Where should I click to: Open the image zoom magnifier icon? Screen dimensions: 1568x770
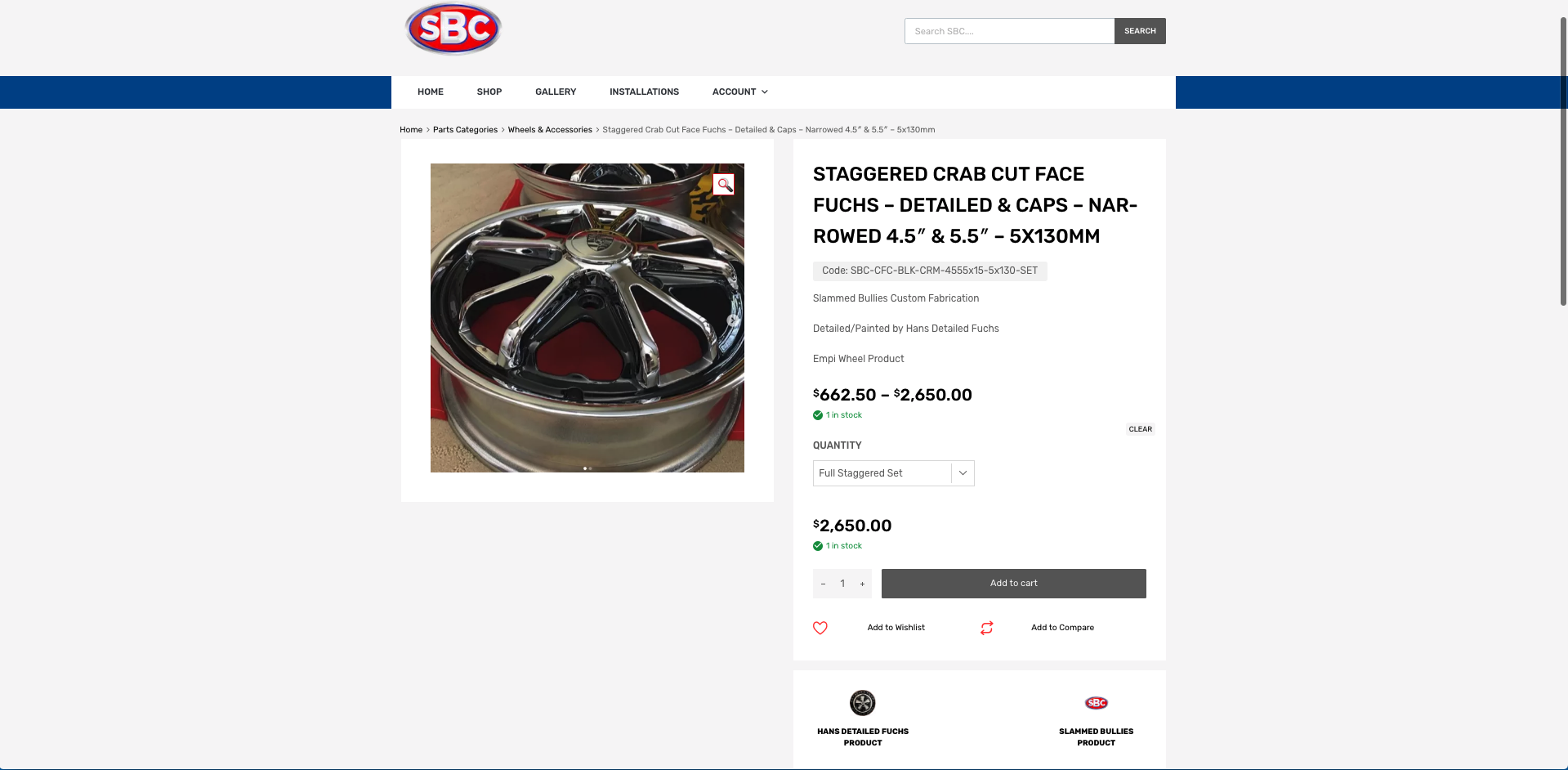(724, 185)
